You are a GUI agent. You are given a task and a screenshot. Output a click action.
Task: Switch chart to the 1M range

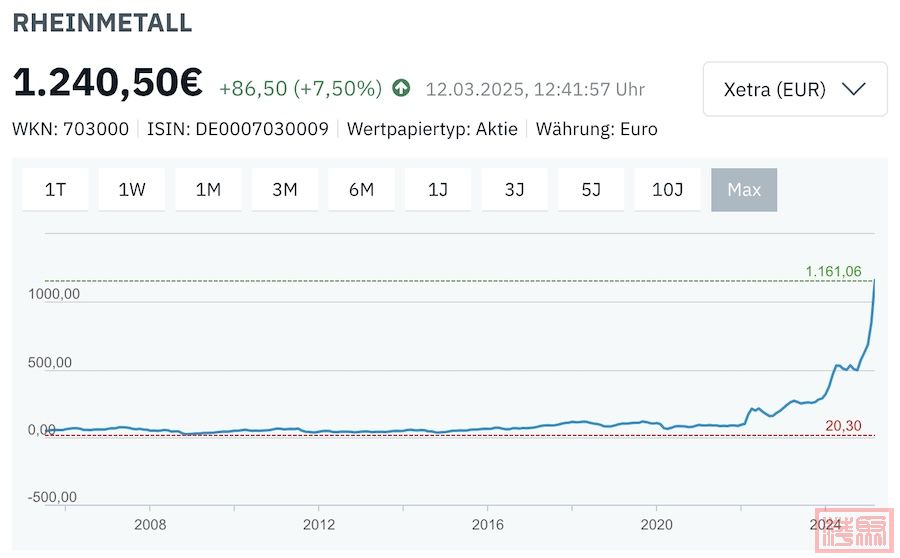[x=208, y=189]
